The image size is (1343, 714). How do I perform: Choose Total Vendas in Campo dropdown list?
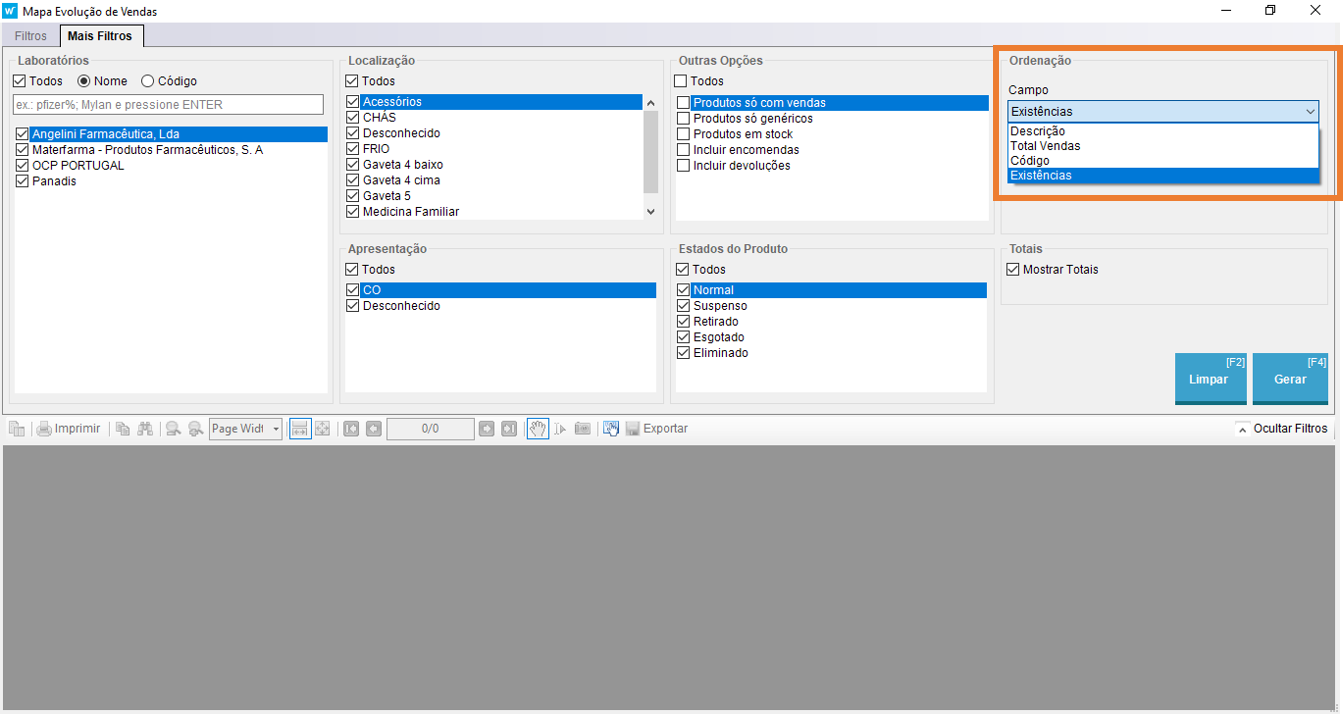[1045, 146]
